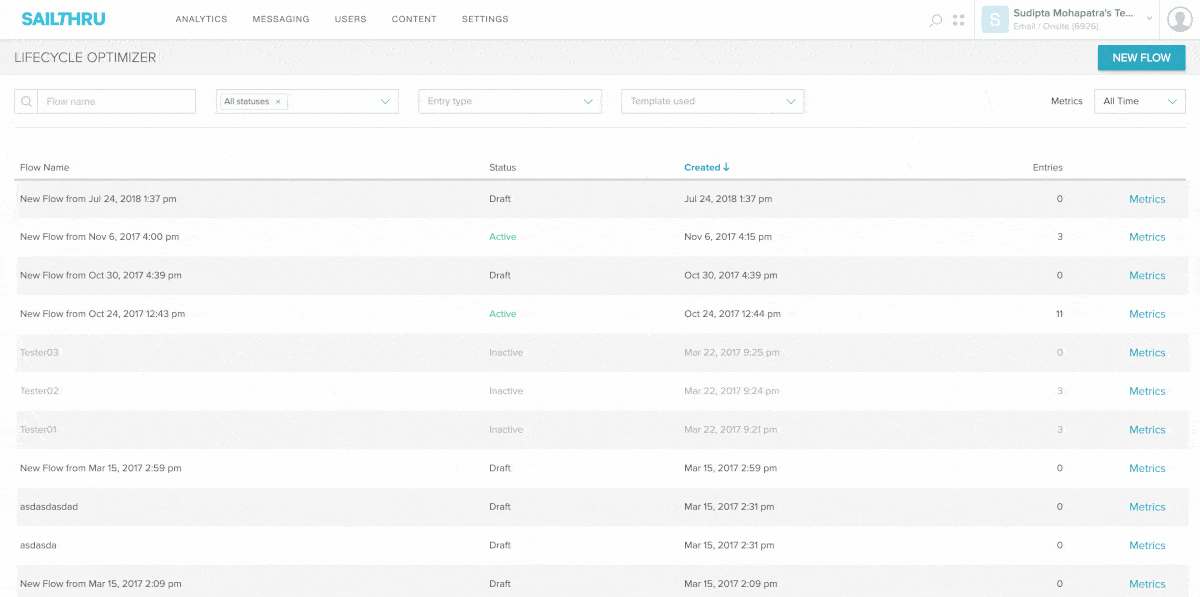Open Metrics for Oct 30, 2017 flow
The image size is (1200, 597).
click(1147, 276)
